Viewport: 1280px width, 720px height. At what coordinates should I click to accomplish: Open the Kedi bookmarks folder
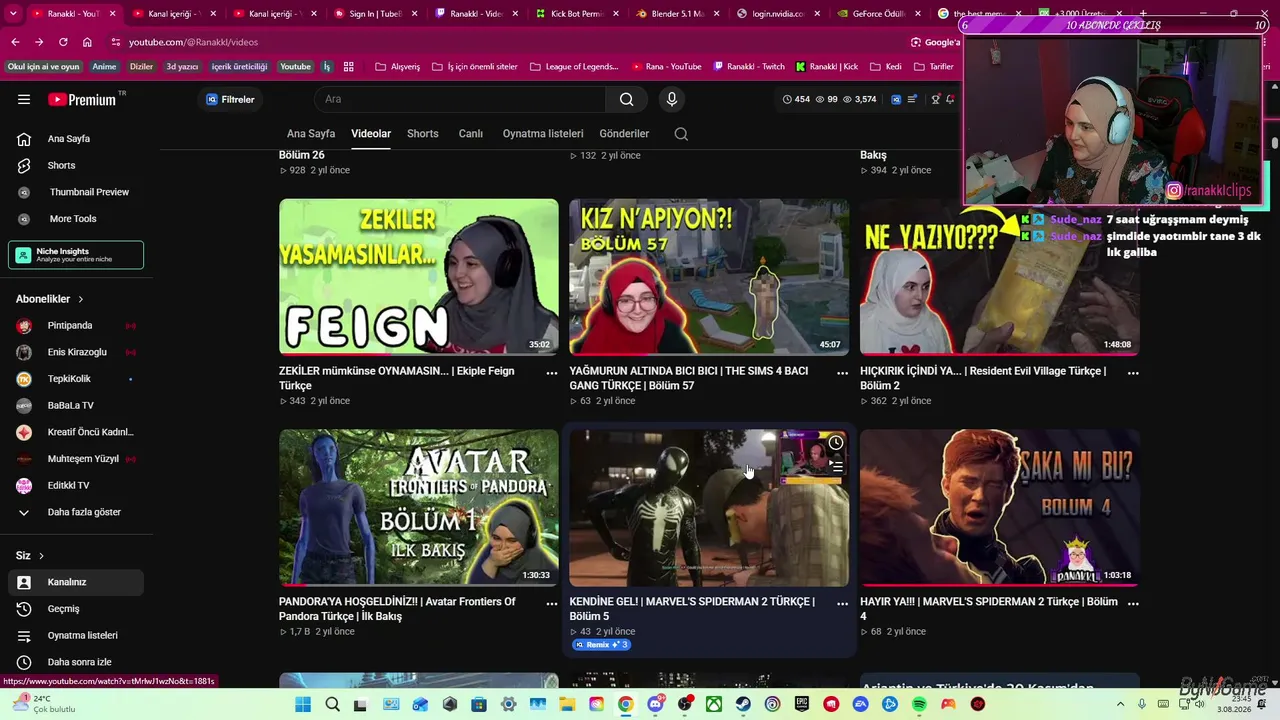click(x=886, y=66)
